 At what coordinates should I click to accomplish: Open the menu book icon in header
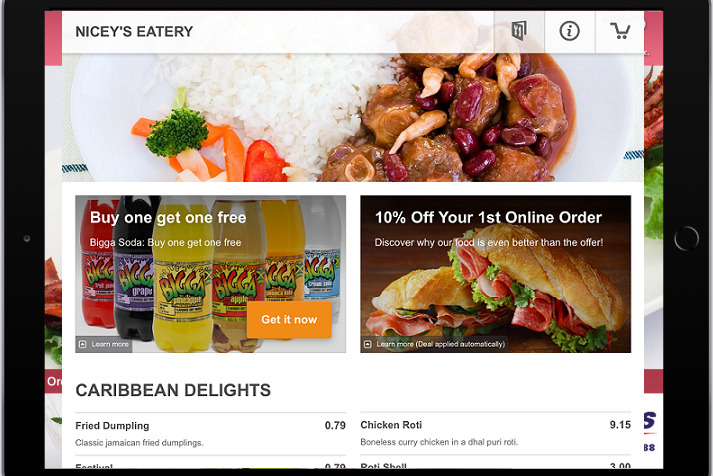(519, 31)
